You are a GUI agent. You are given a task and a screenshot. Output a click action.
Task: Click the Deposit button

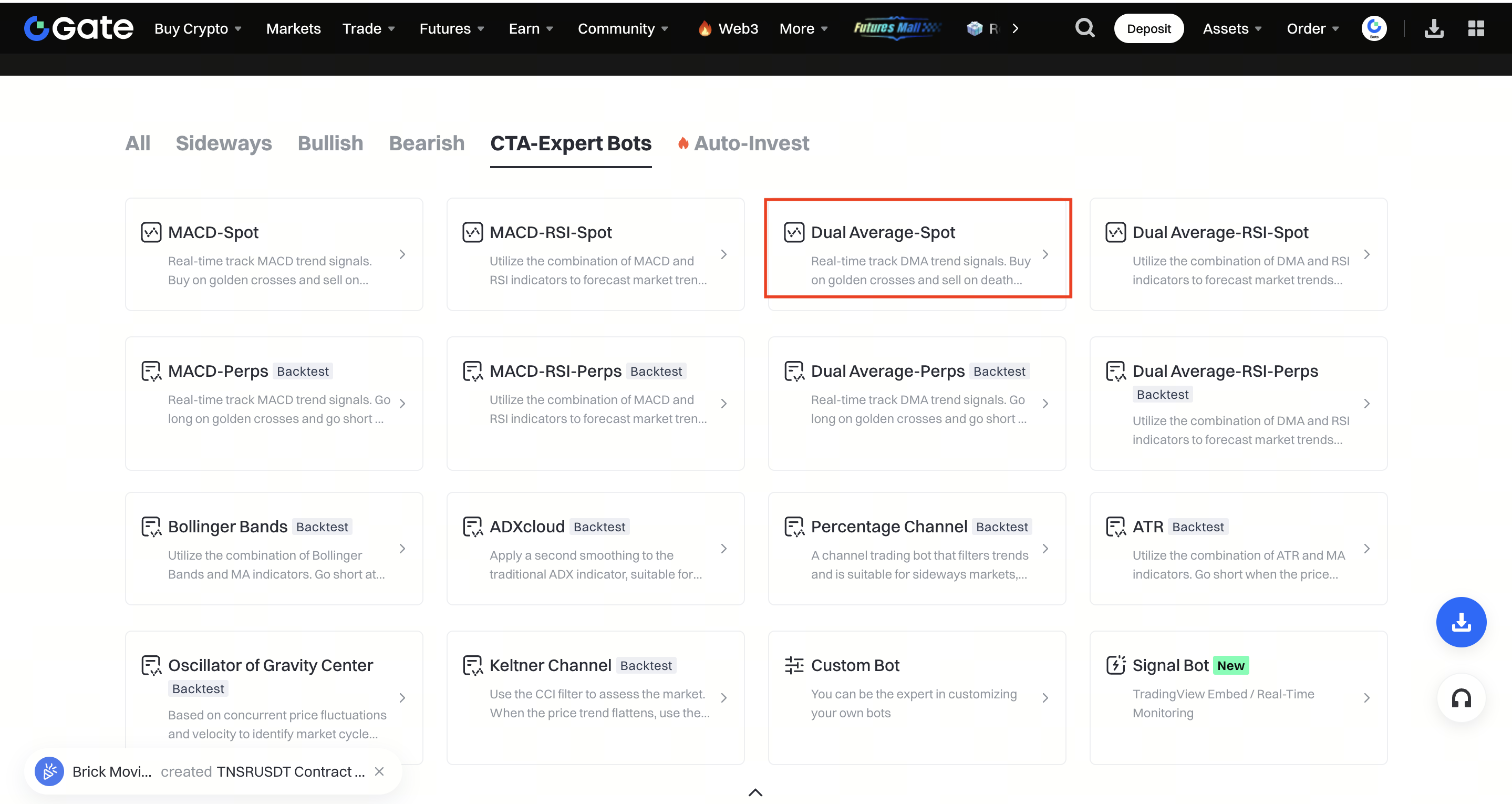(x=1148, y=29)
